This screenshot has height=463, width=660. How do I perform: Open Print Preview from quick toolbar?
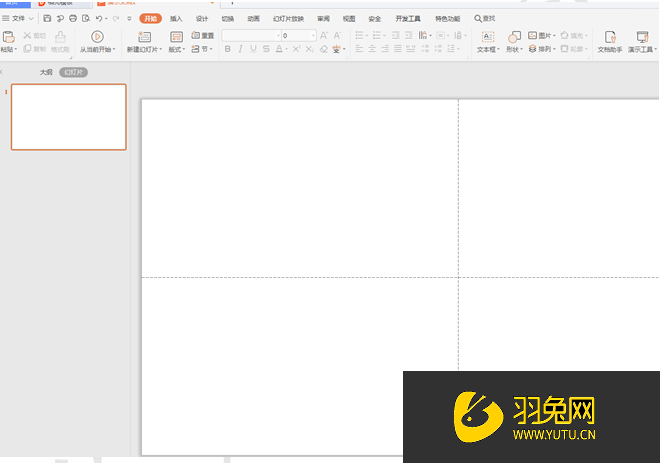coord(86,19)
